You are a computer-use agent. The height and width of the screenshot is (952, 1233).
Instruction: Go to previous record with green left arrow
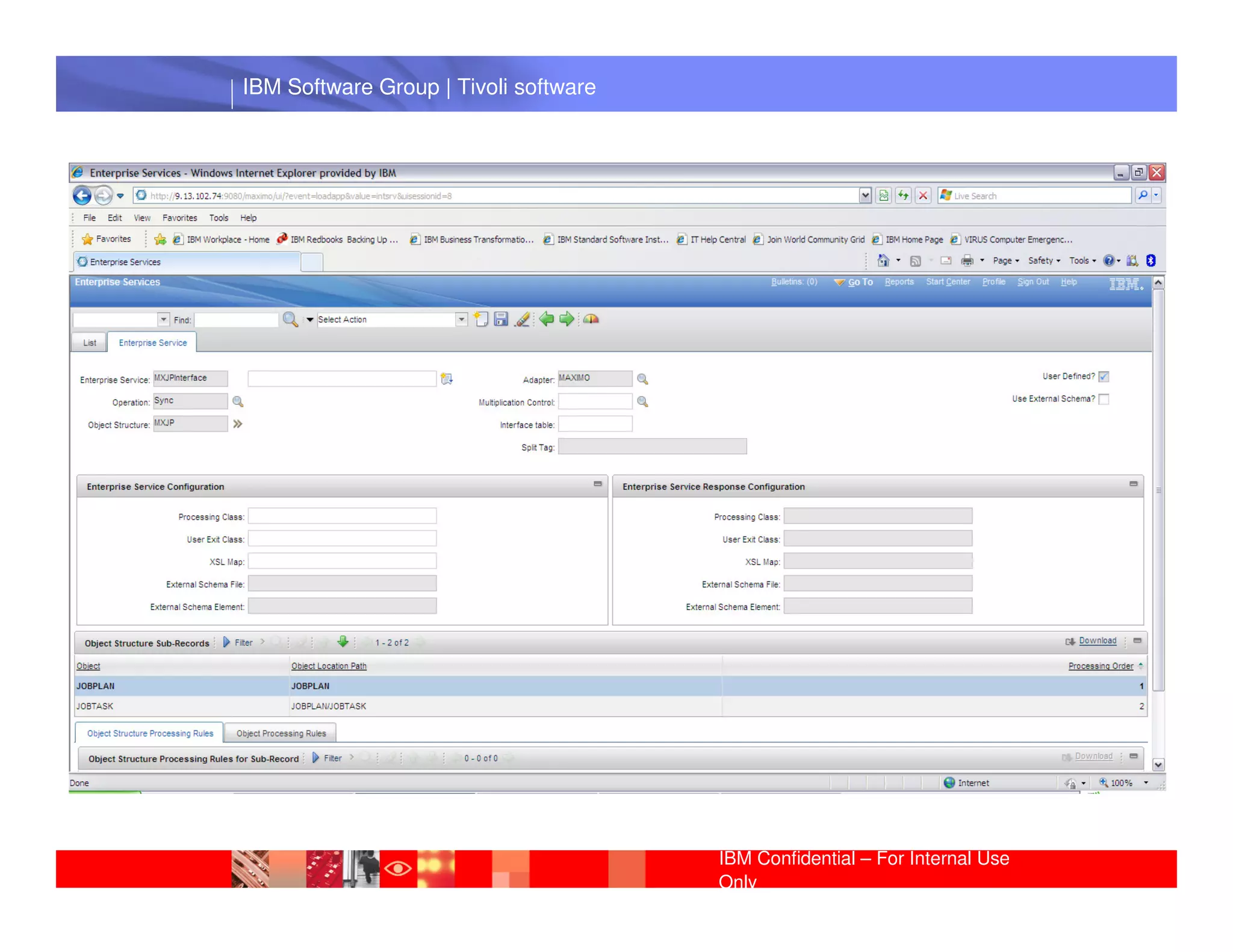coord(546,319)
